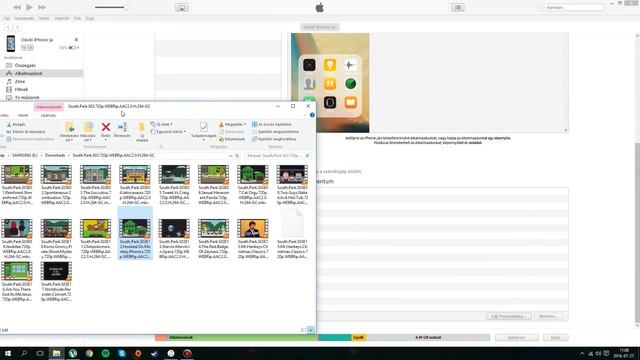Screen dimensions: 640x360
Task: Click the iPhone device icon in sidebar
Action: pyautogui.click(x=11, y=44)
